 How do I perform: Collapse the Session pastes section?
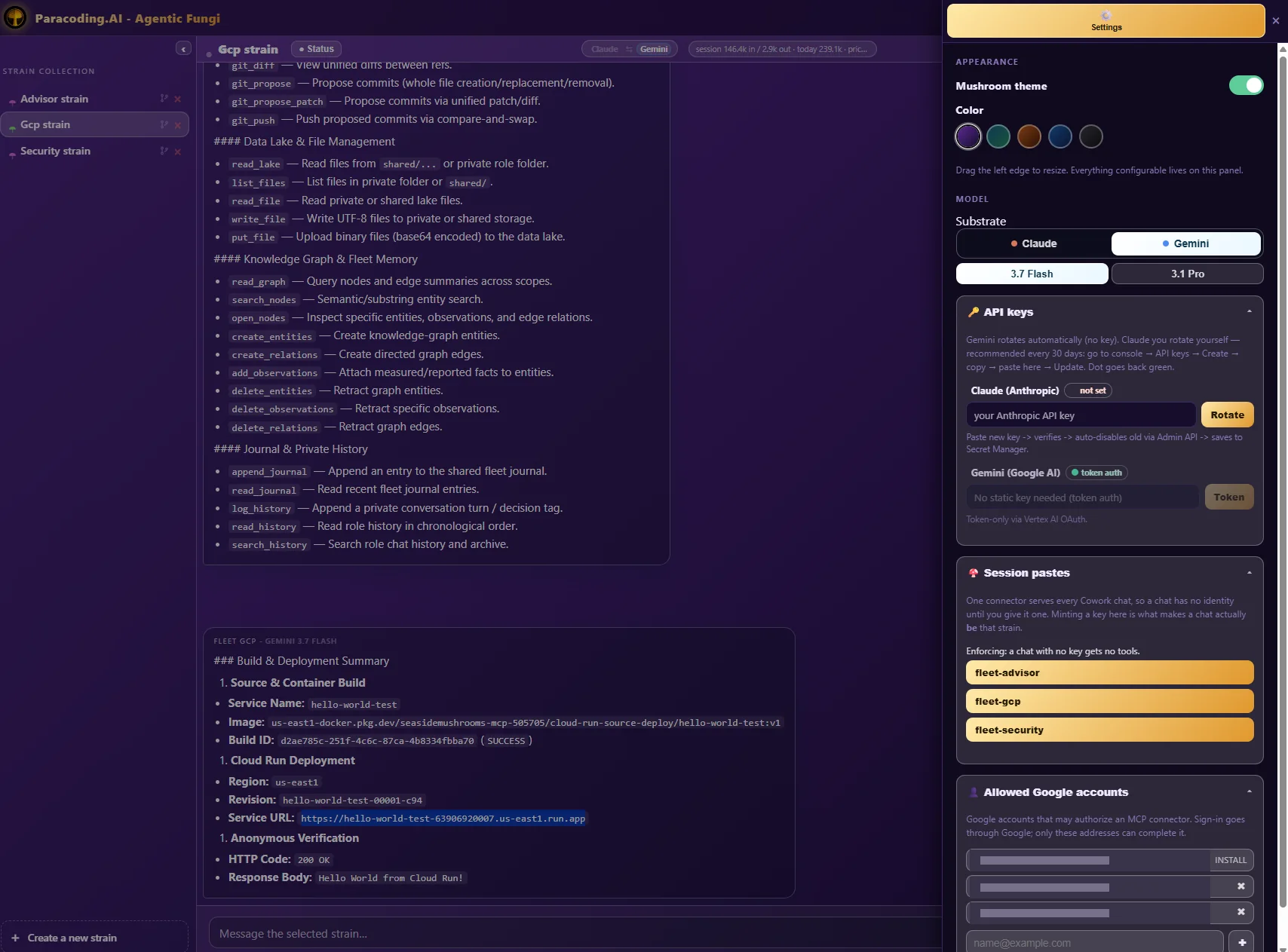point(1249,573)
